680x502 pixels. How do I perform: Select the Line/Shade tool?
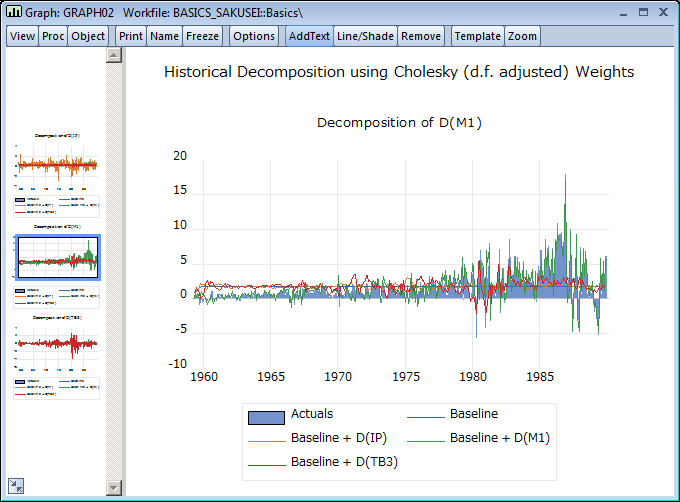click(x=365, y=36)
